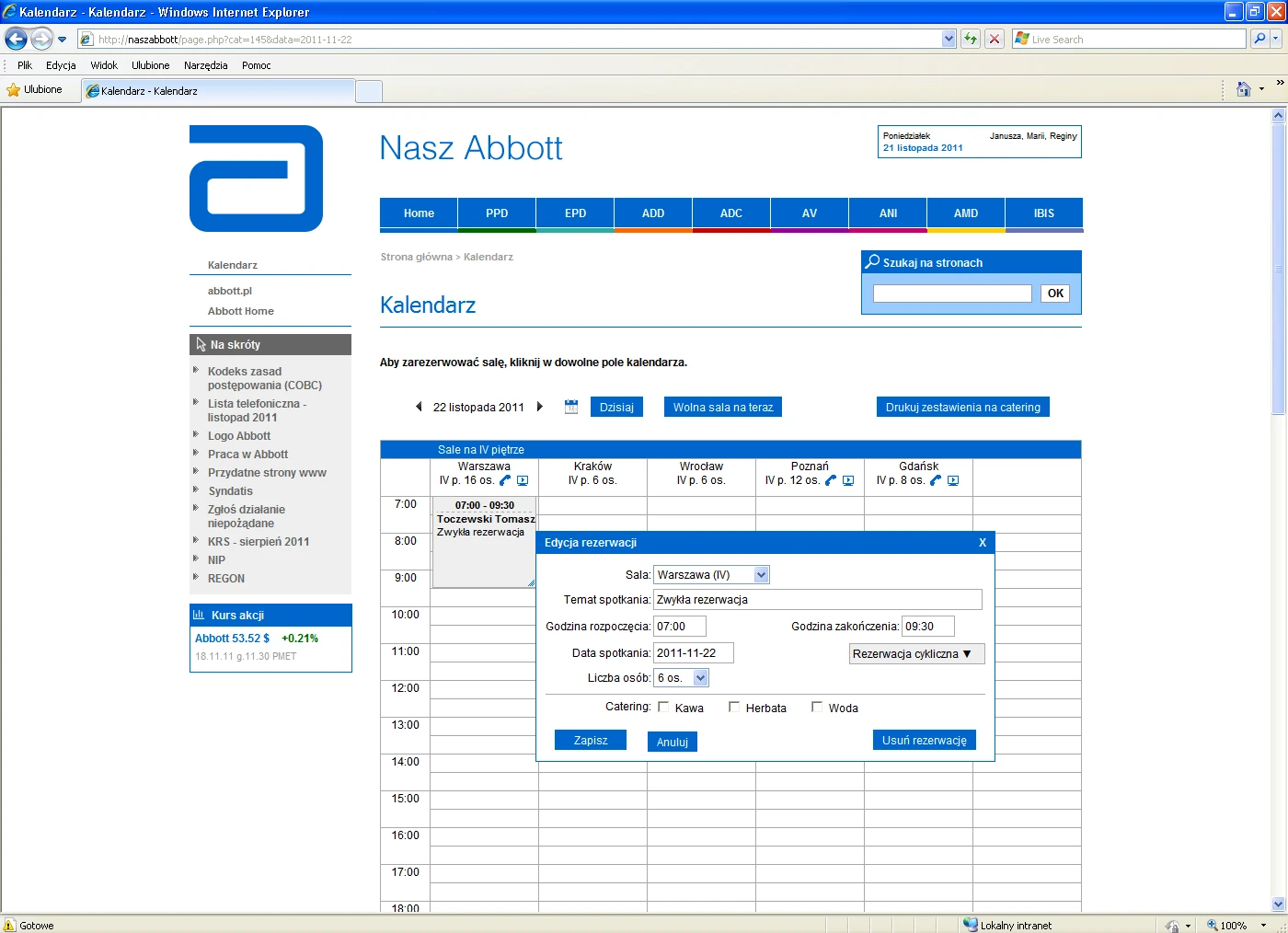This screenshot has width=1288, height=933.
Task: Open Kodeks zasad postępowania link
Action: pos(265,378)
